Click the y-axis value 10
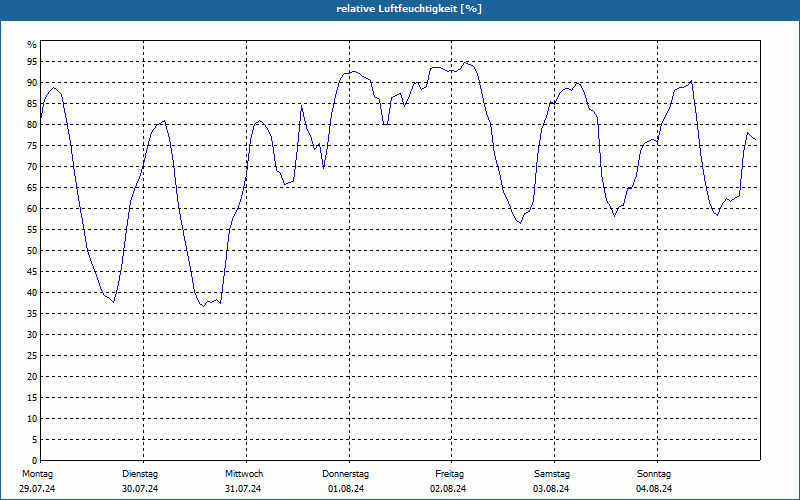The height and width of the screenshot is (500, 800). (x=32, y=418)
